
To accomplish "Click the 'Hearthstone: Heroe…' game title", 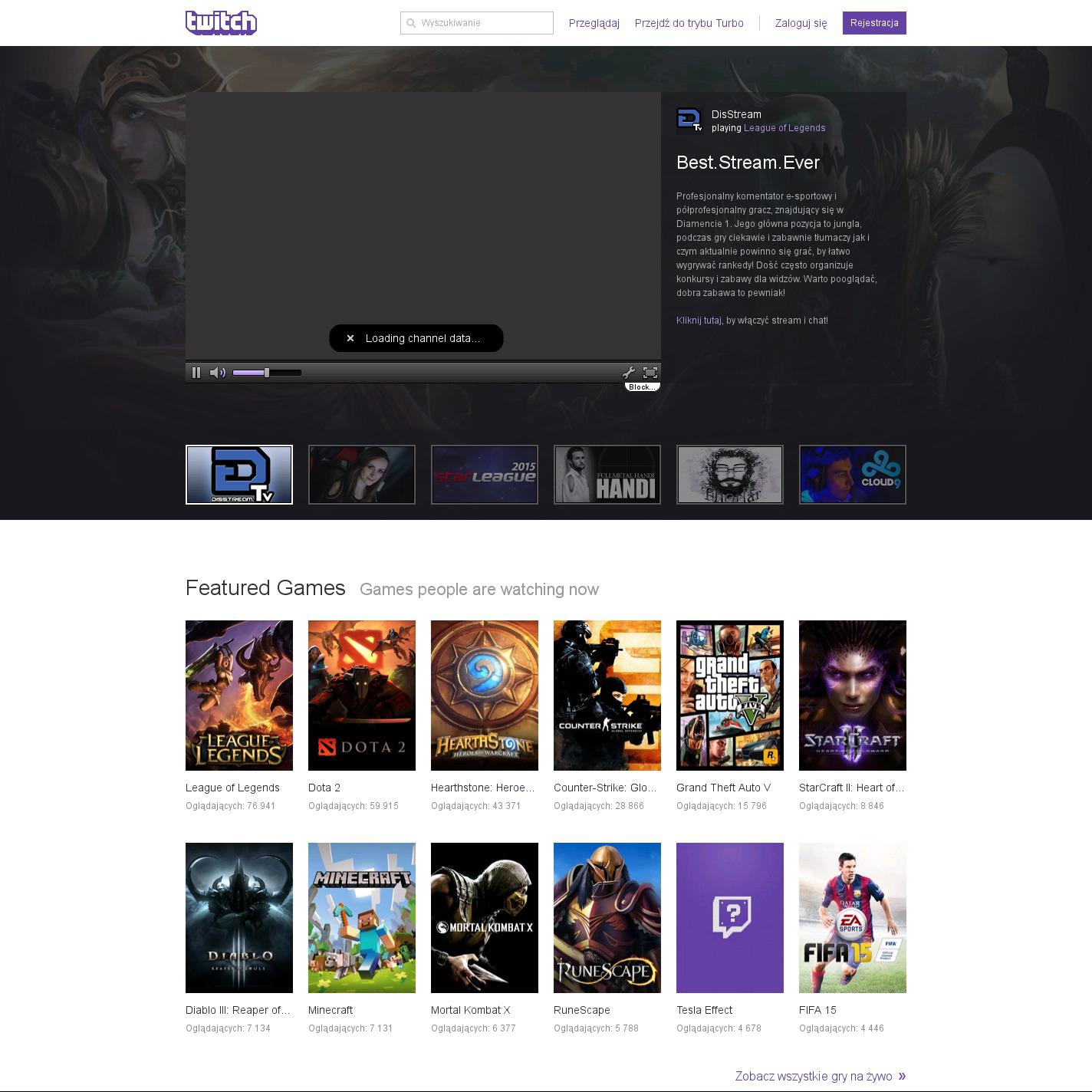I will tap(483, 788).
